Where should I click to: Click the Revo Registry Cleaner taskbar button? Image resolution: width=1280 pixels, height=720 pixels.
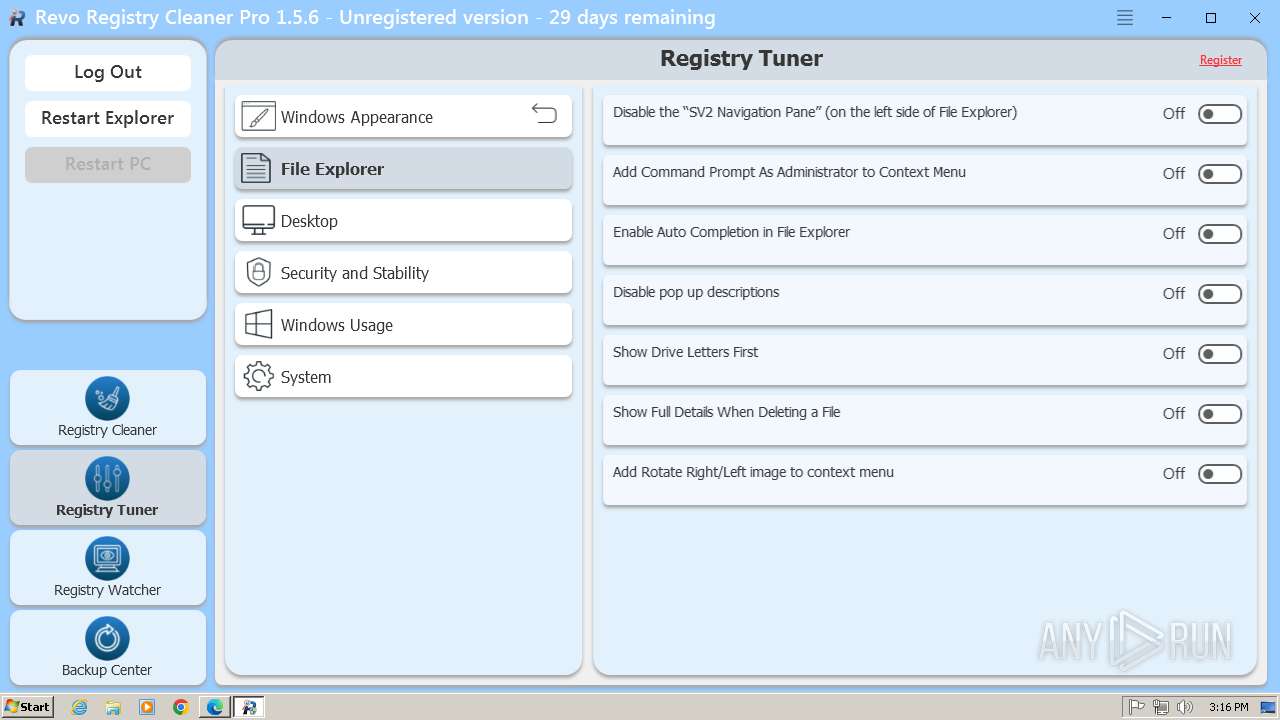[x=249, y=707]
